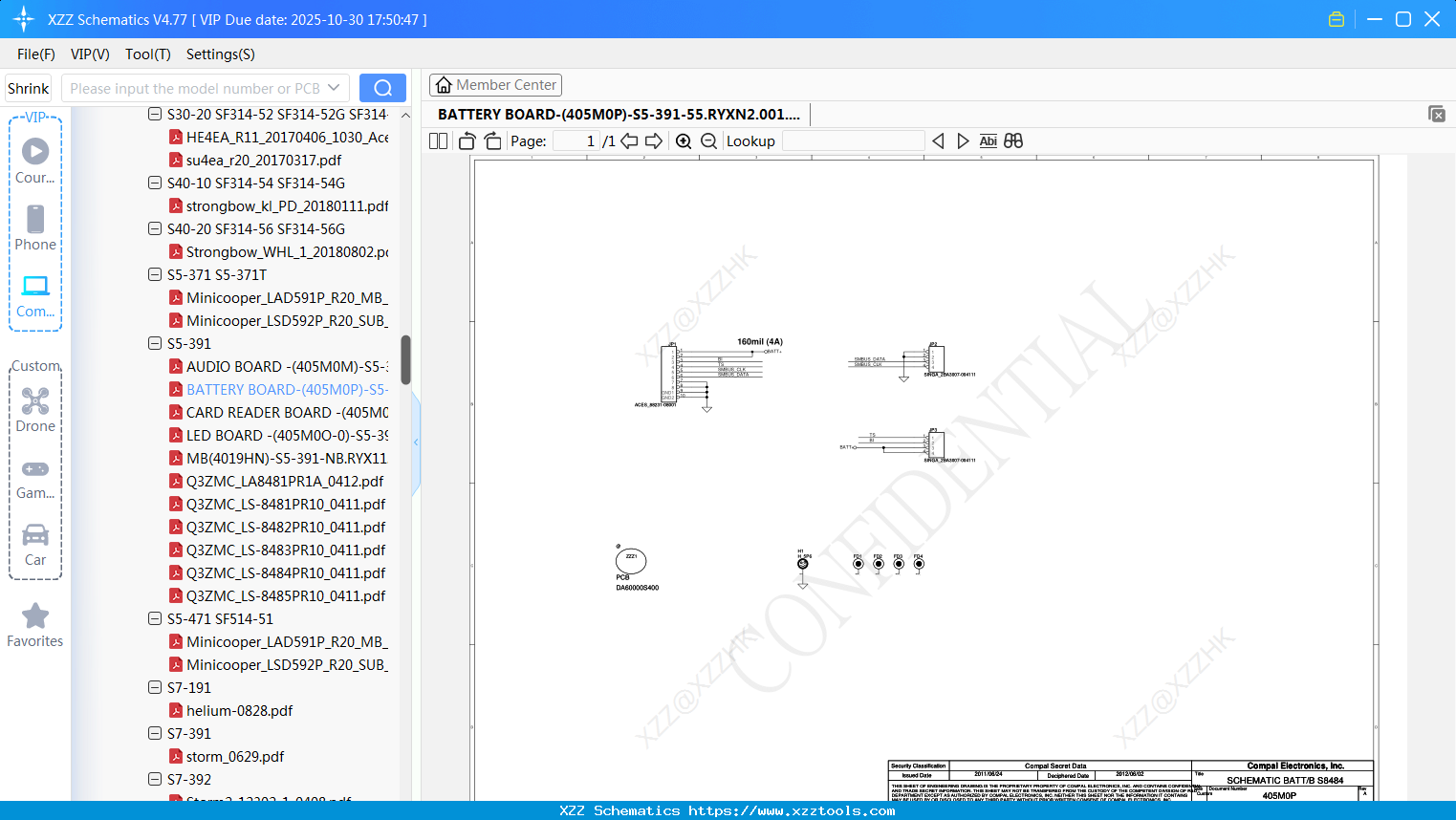The width and height of the screenshot is (1456, 820).
Task: Open the Courses category in sidebar
Action: [x=35, y=161]
